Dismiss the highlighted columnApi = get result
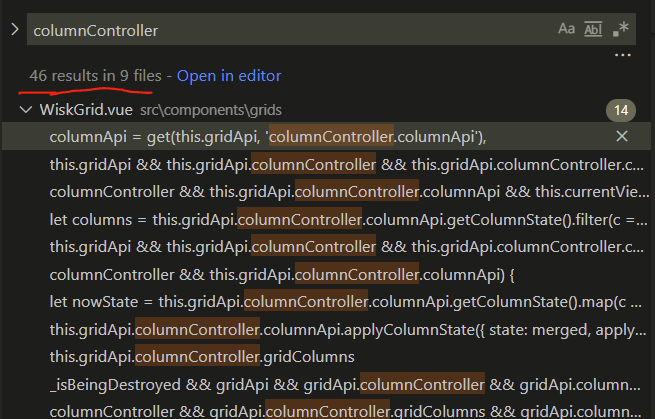The width and height of the screenshot is (655, 419). click(x=622, y=136)
